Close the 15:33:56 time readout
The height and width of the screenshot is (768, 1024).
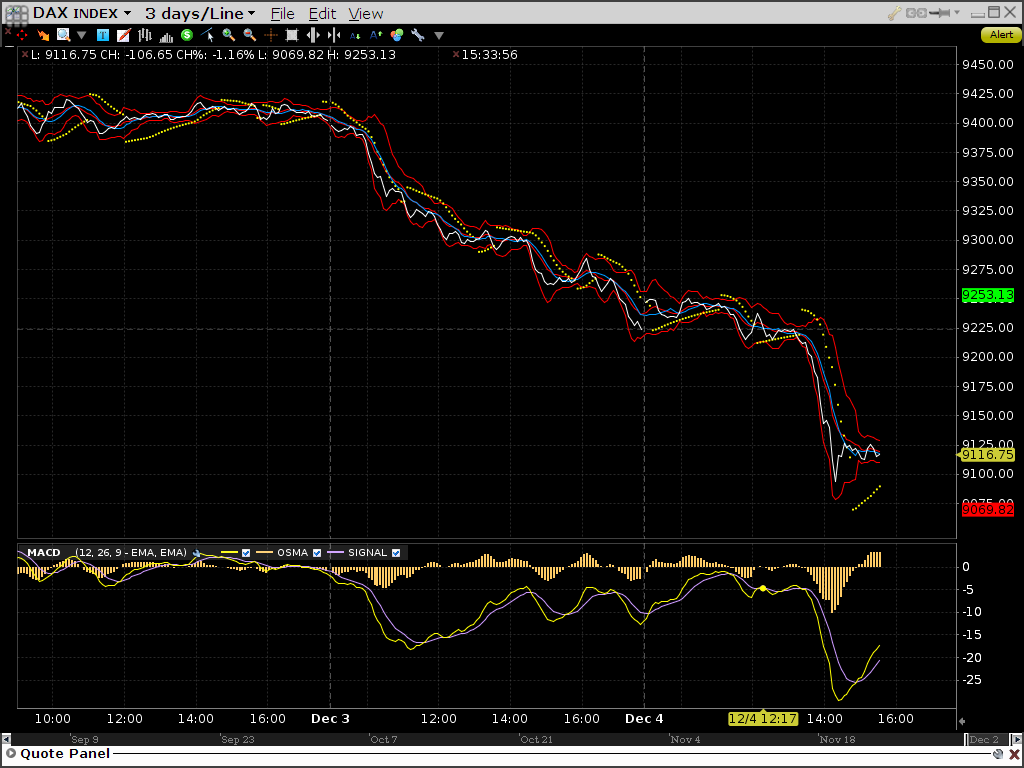click(x=456, y=55)
